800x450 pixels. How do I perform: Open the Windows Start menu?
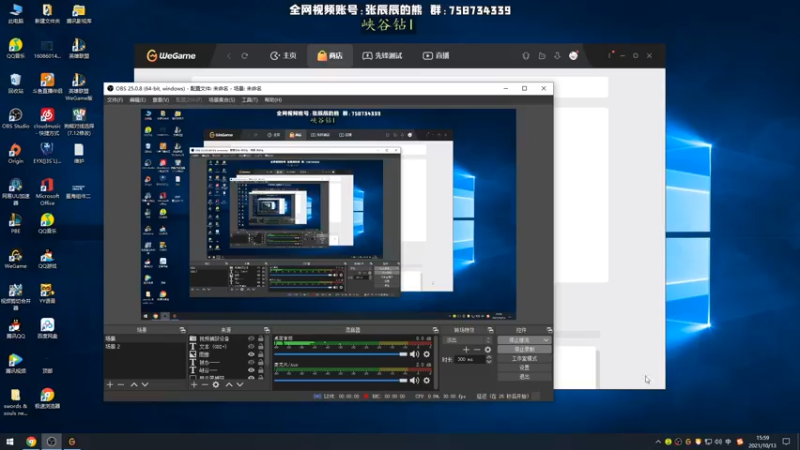[x=10, y=441]
